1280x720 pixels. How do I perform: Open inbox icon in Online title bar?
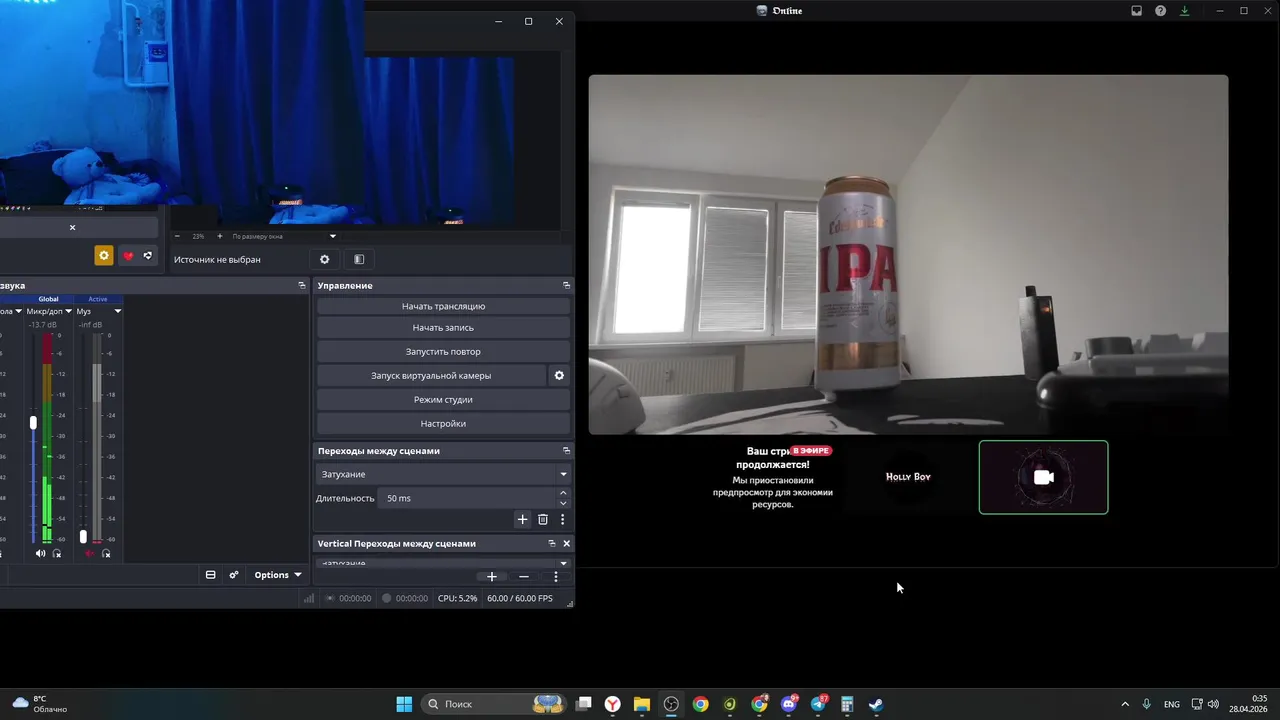click(x=1136, y=11)
